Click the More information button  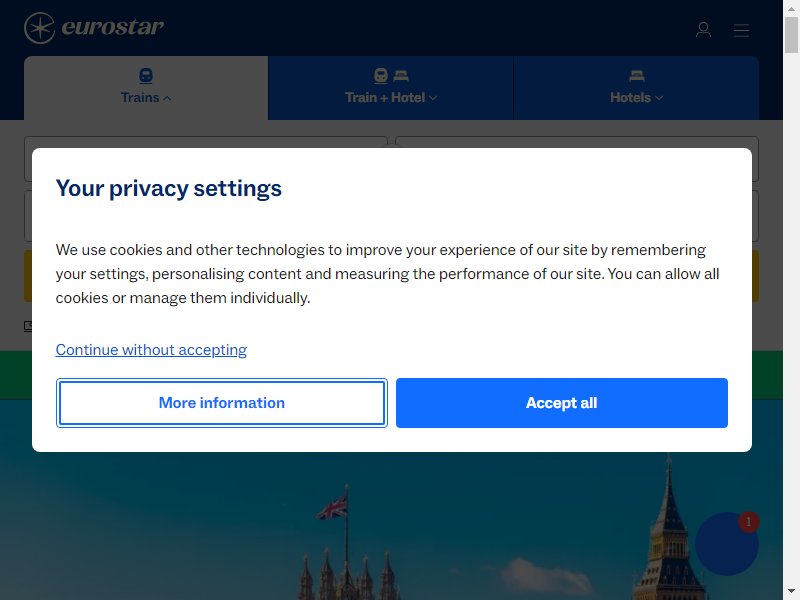tap(222, 403)
